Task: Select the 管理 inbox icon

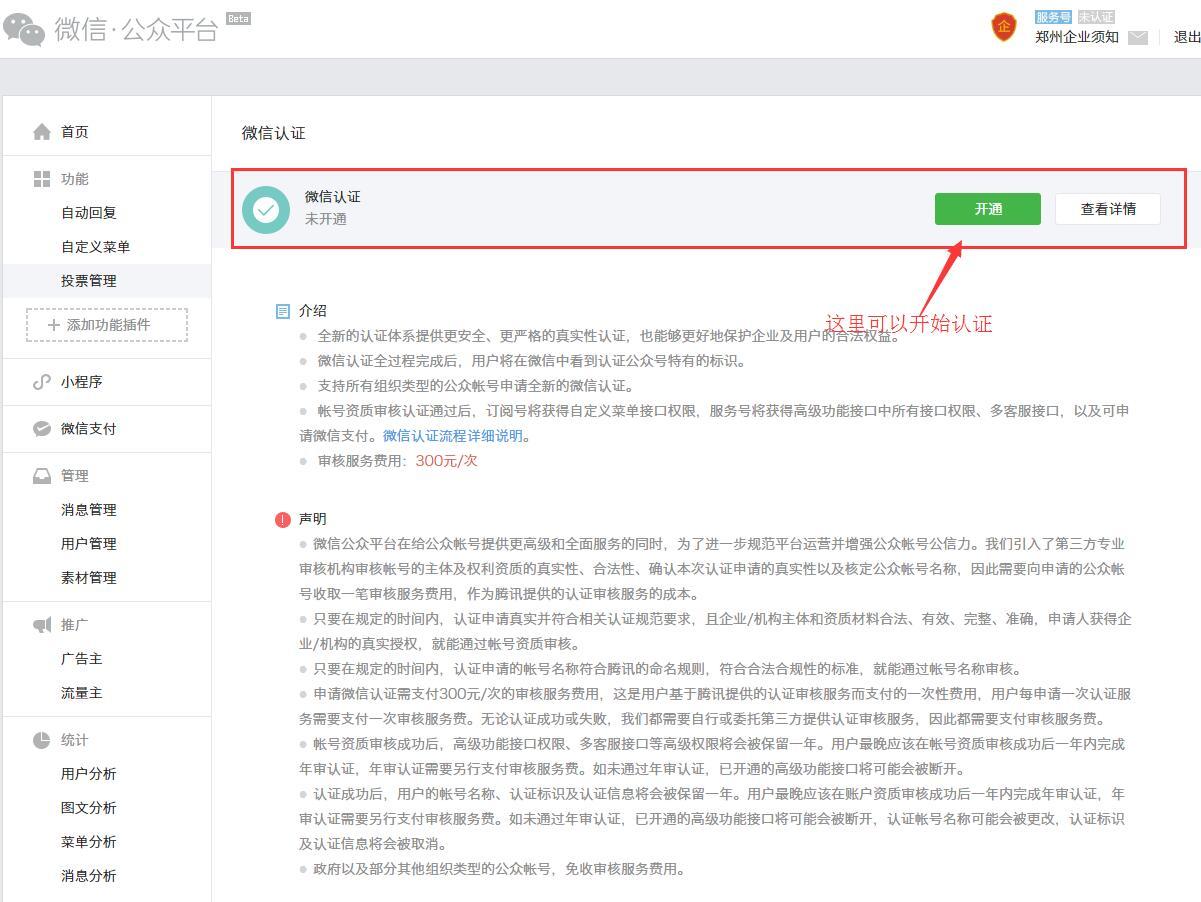Action: coord(41,476)
